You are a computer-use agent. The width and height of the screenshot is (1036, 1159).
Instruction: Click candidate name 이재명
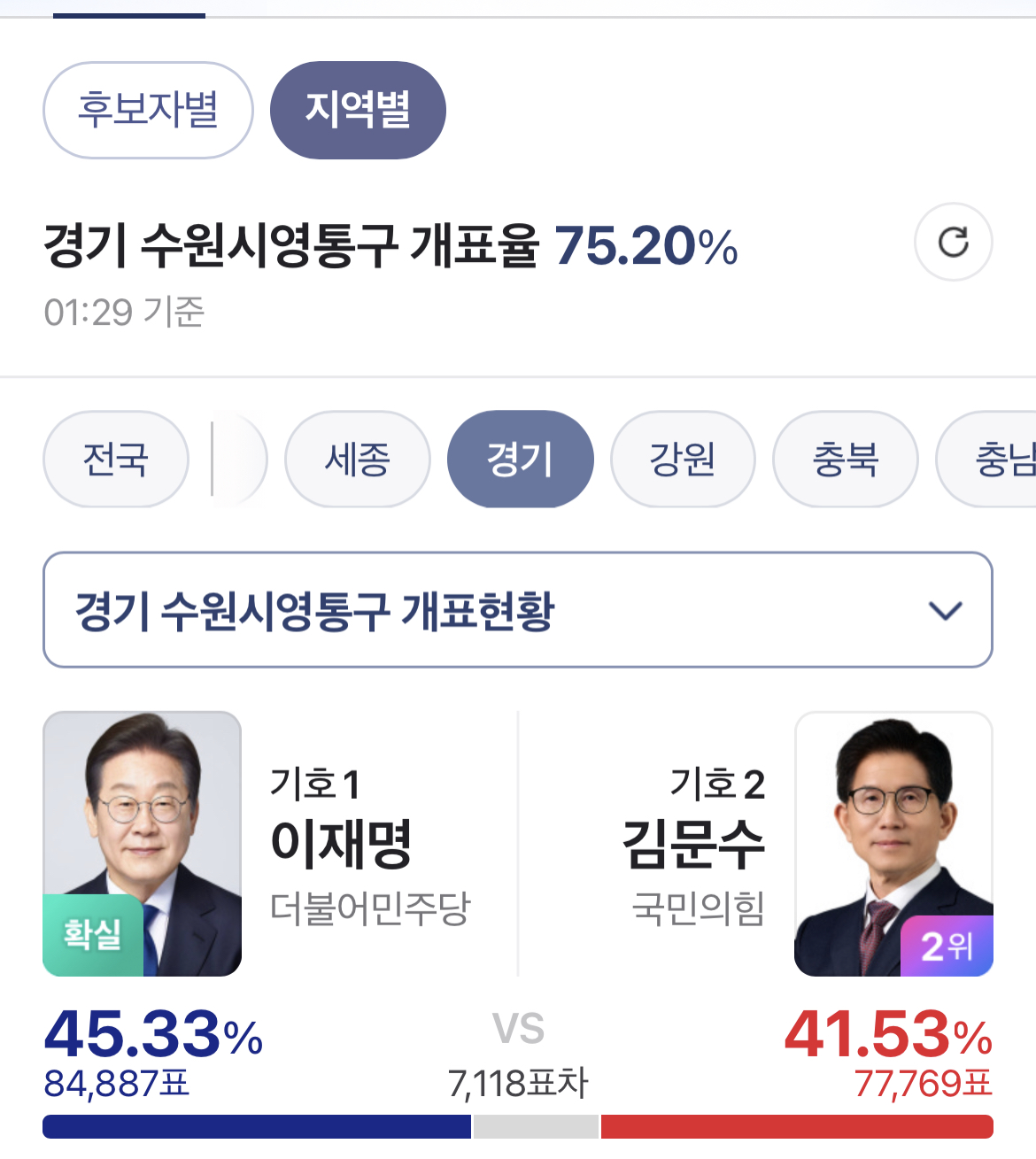click(x=341, y=843)
